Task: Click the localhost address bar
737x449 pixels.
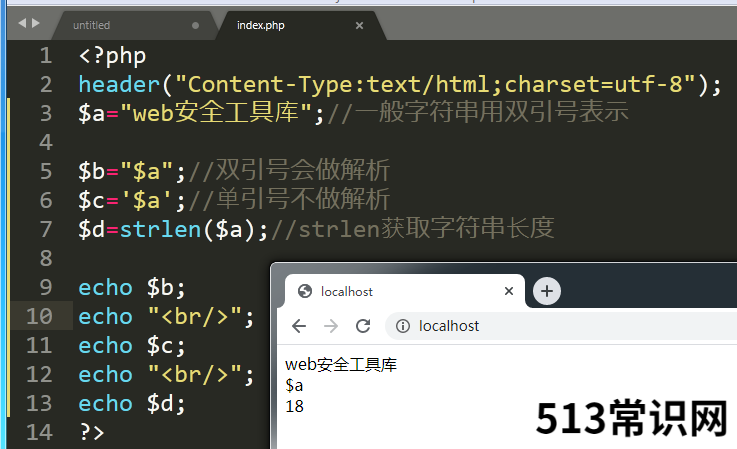Action: coord(561,326)
